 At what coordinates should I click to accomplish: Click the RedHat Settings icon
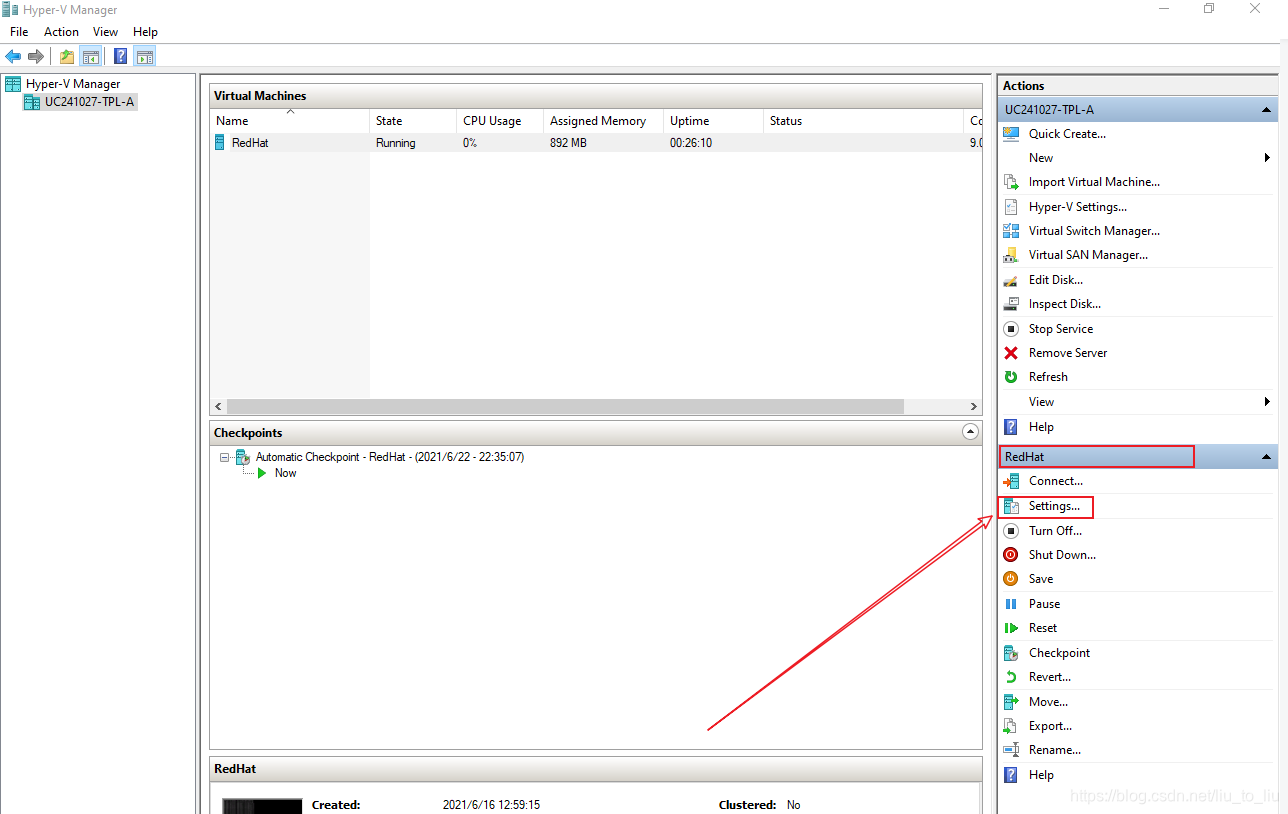click(1011, 506)
